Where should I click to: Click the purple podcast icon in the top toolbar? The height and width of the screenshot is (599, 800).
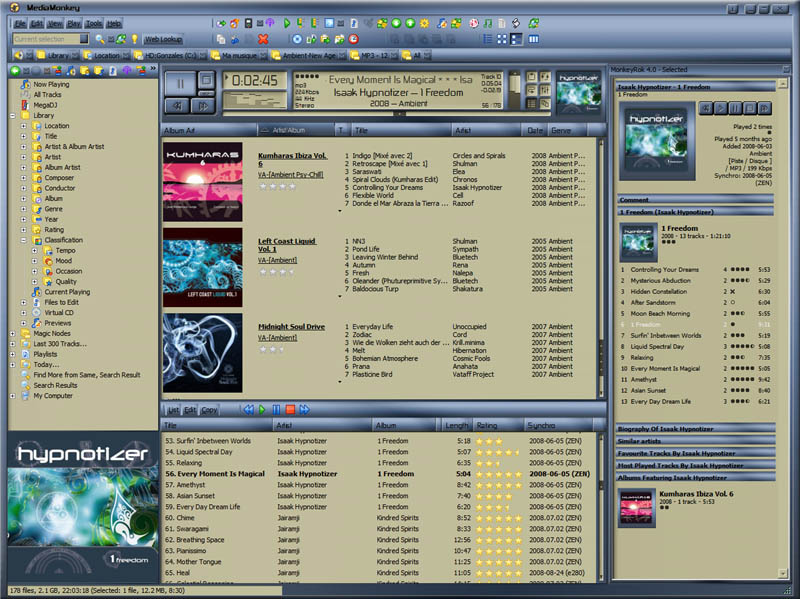pos(270,23)
